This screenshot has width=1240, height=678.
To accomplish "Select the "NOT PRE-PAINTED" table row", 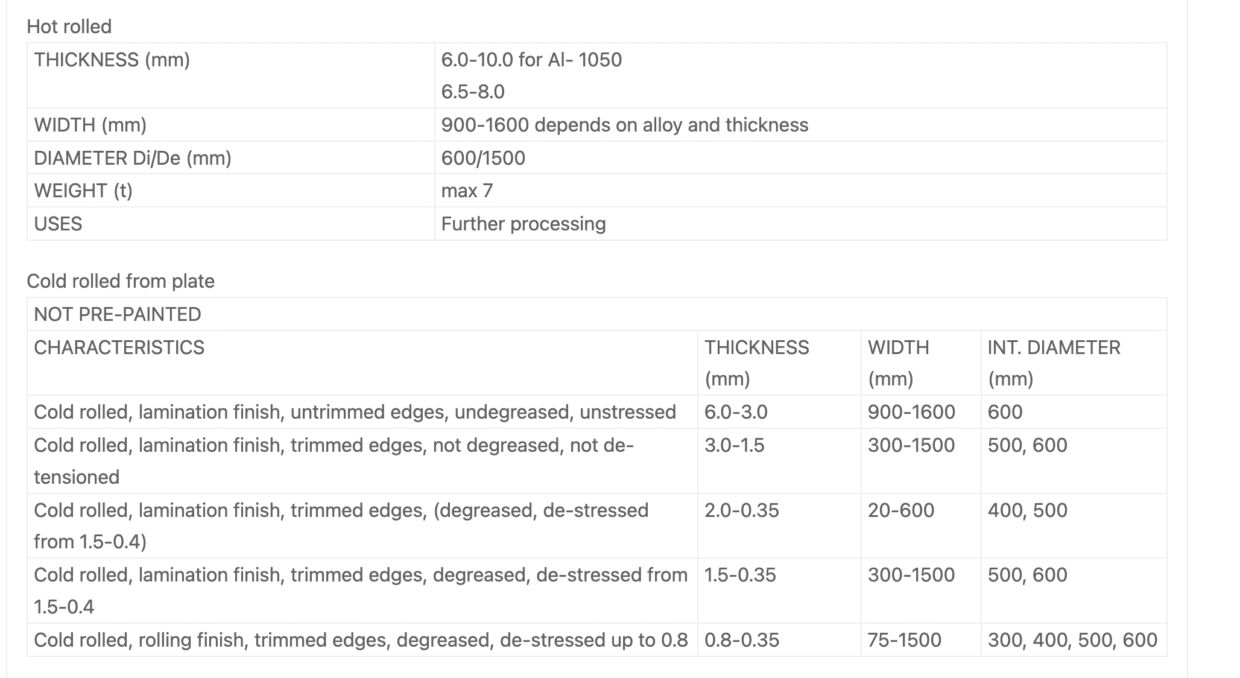I will click(117, 314).
